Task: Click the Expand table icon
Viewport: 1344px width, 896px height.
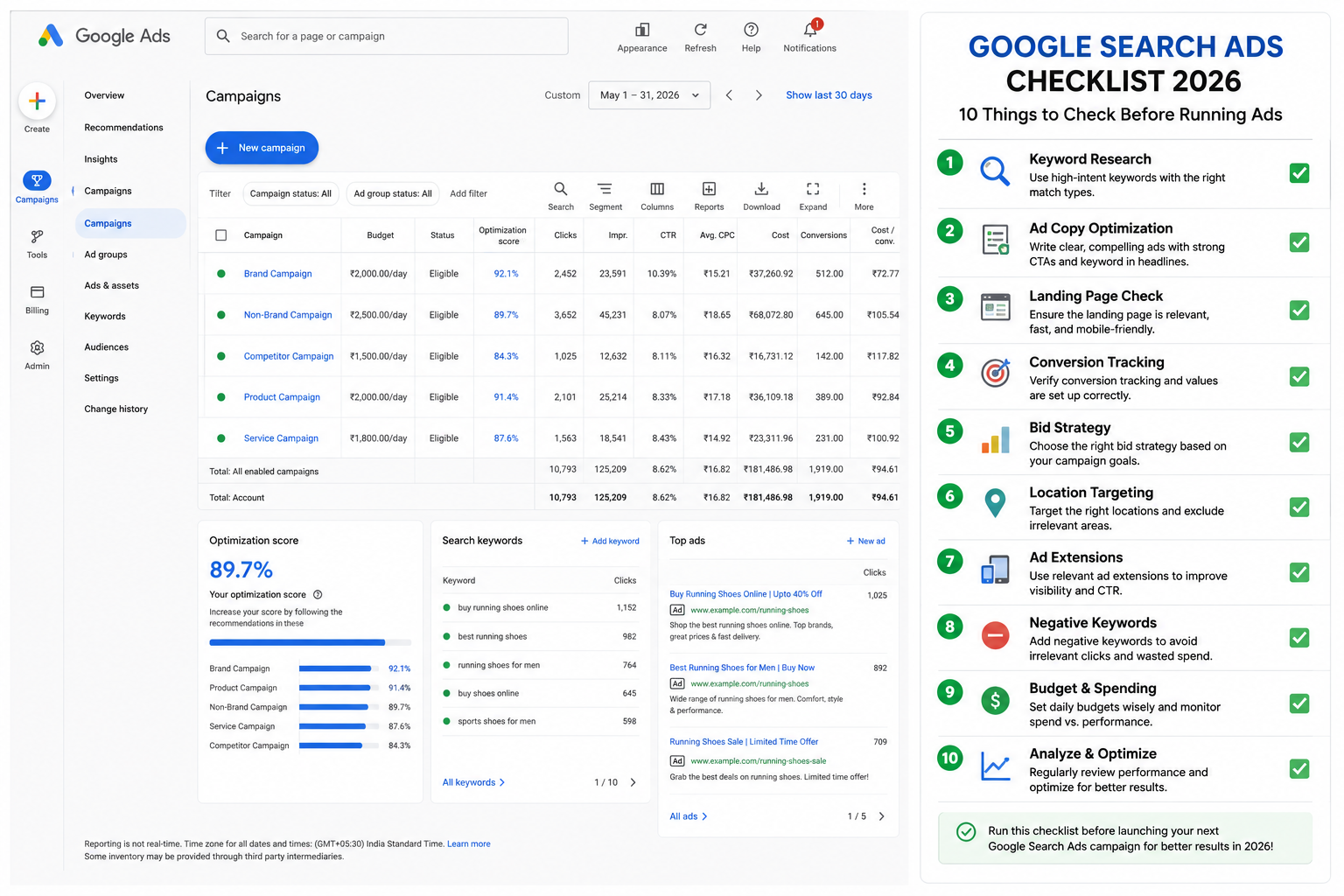Action: click(813, 189)
